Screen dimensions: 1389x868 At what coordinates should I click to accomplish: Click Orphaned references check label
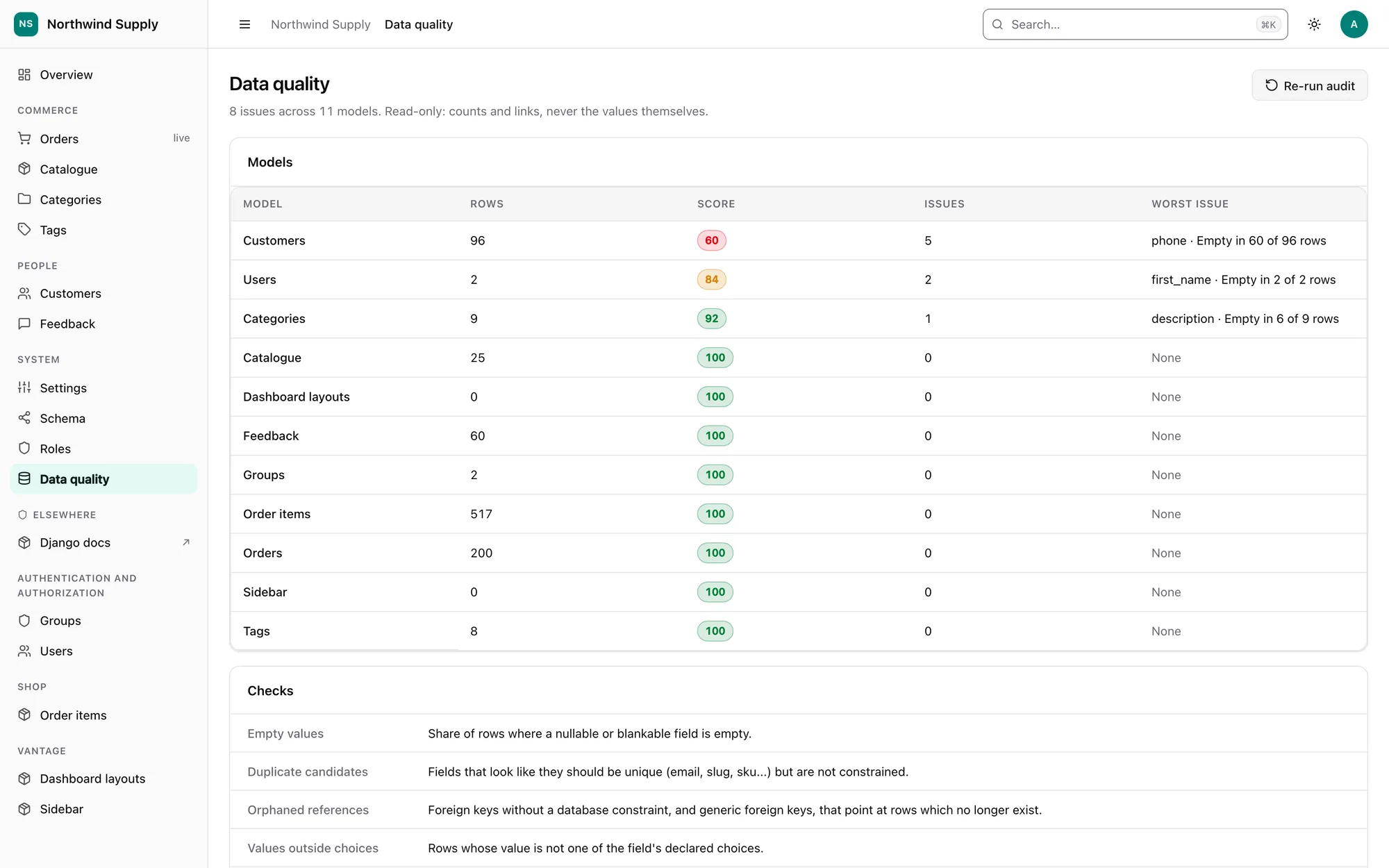pyautogui.click(x=308, y=810)
